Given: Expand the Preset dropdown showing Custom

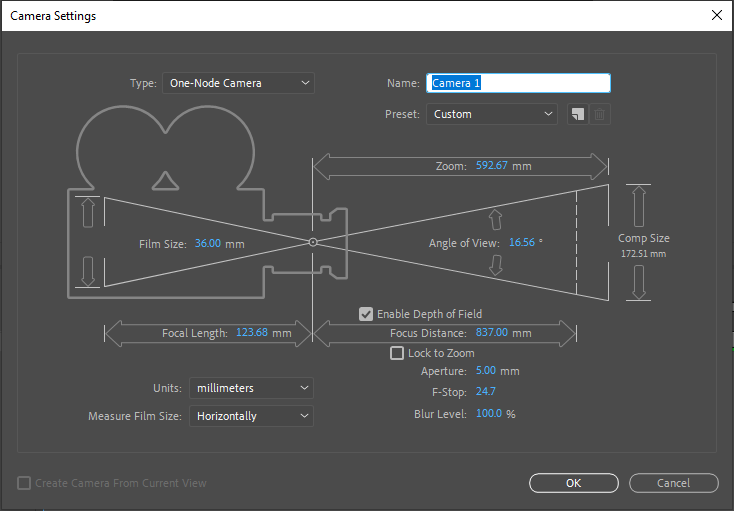Looking at the screenshot, I should point(492,114).
